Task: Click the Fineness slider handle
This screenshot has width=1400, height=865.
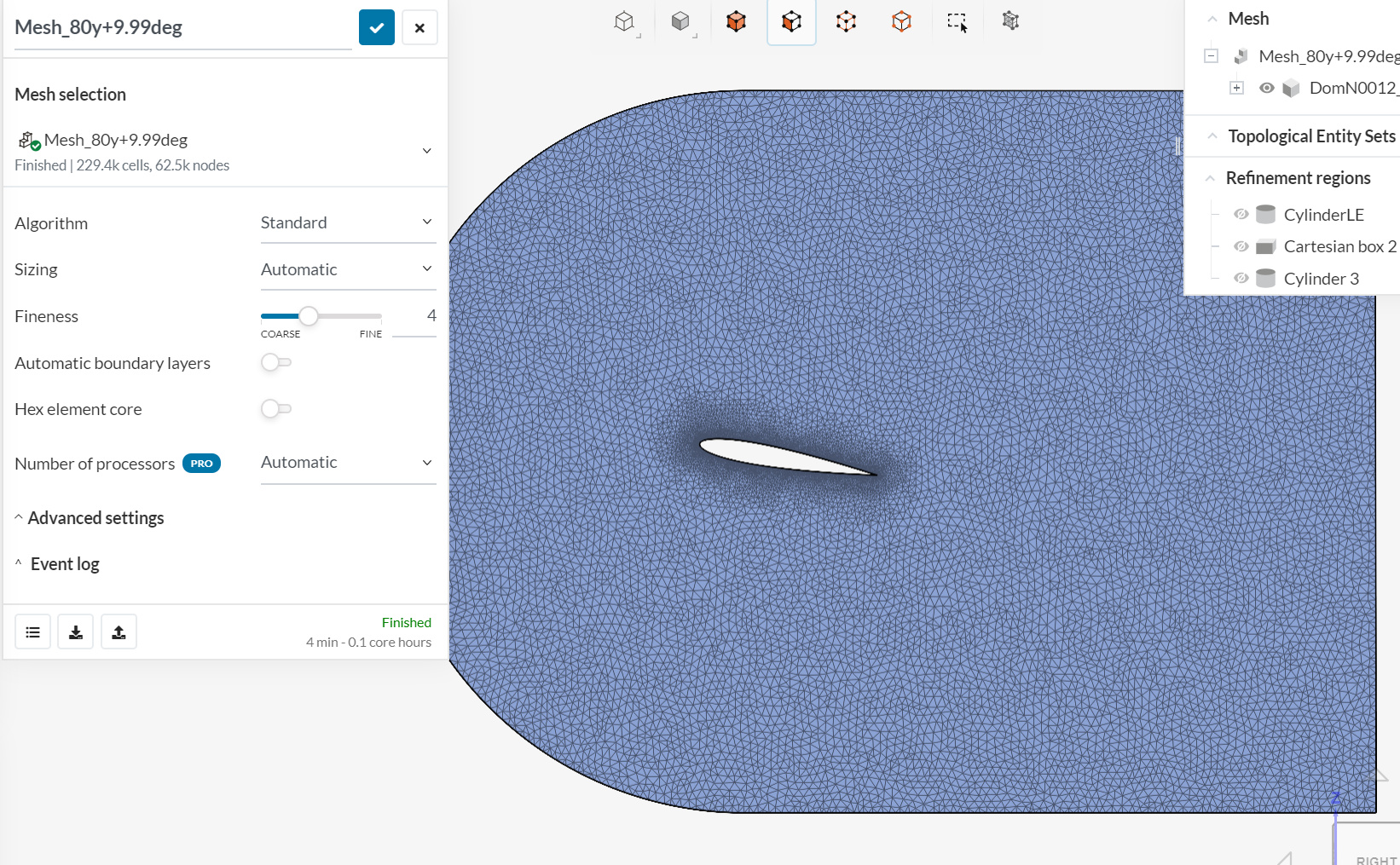Action: point(309,316)
